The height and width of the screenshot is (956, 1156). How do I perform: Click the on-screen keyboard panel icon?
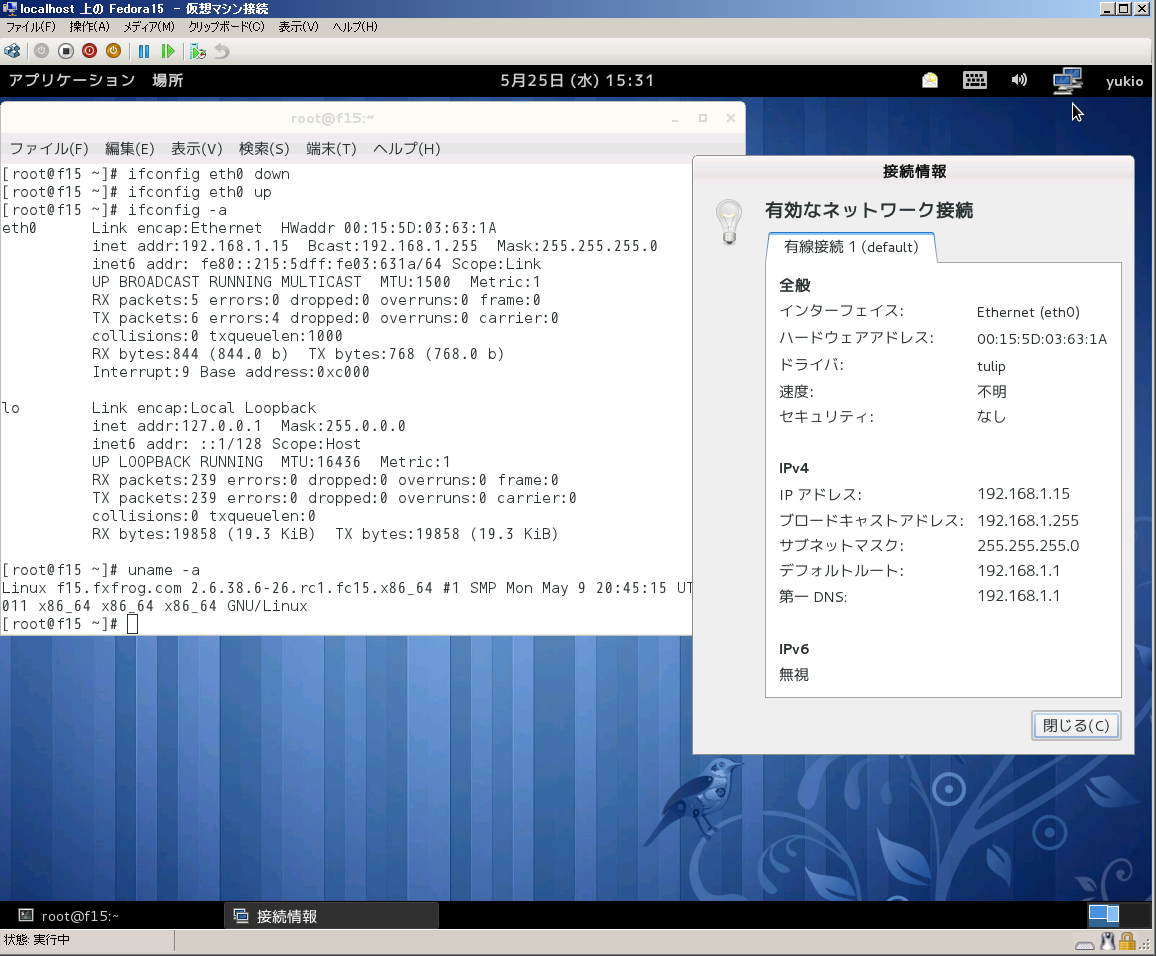coord(975,80)
